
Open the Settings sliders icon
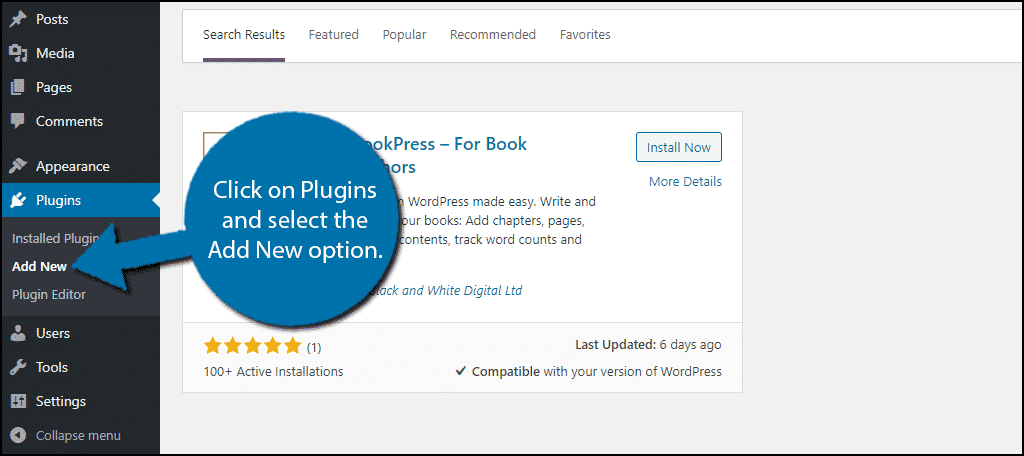(18, 401)
